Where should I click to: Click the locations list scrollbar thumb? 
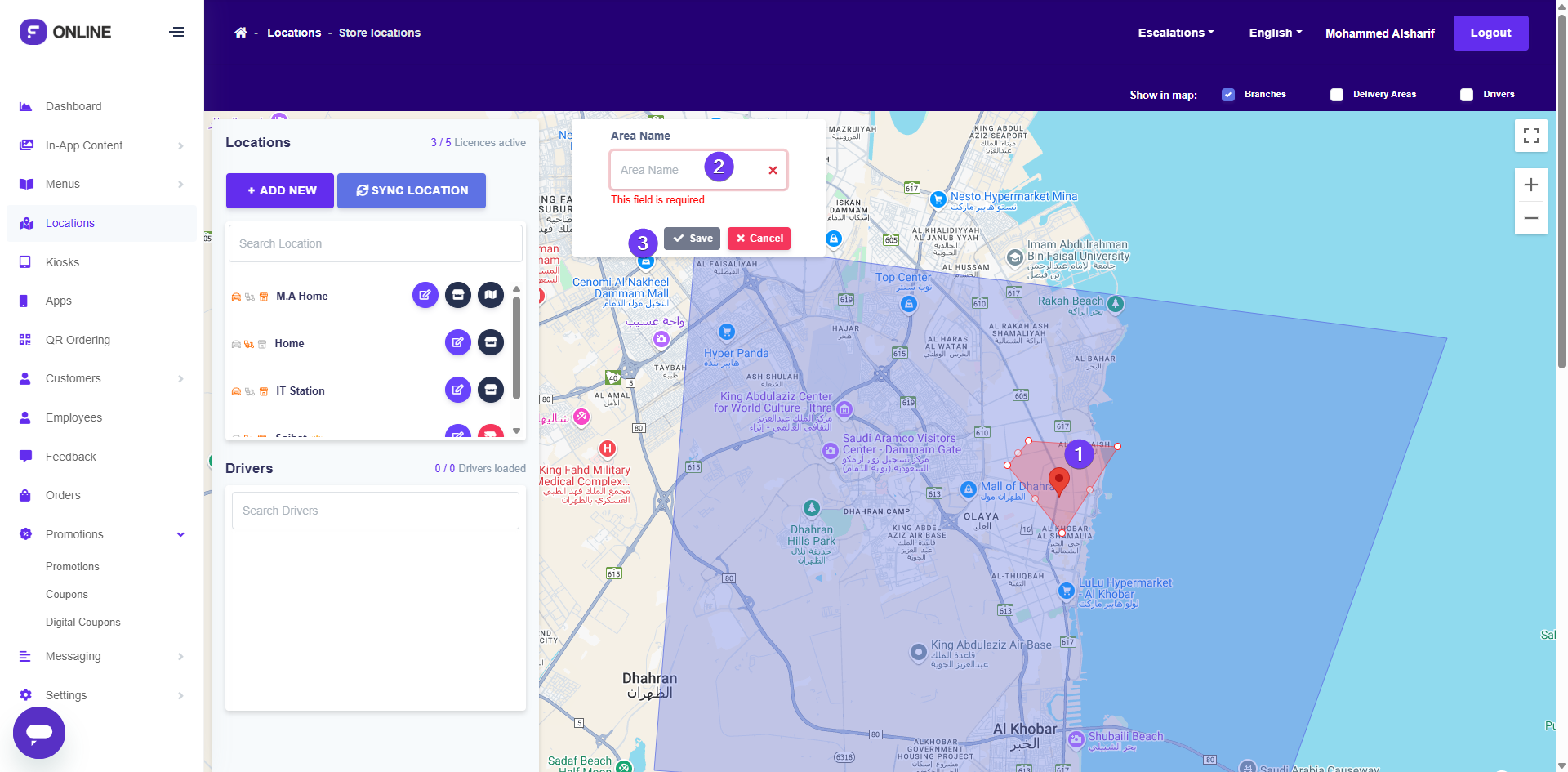(516, 347)
